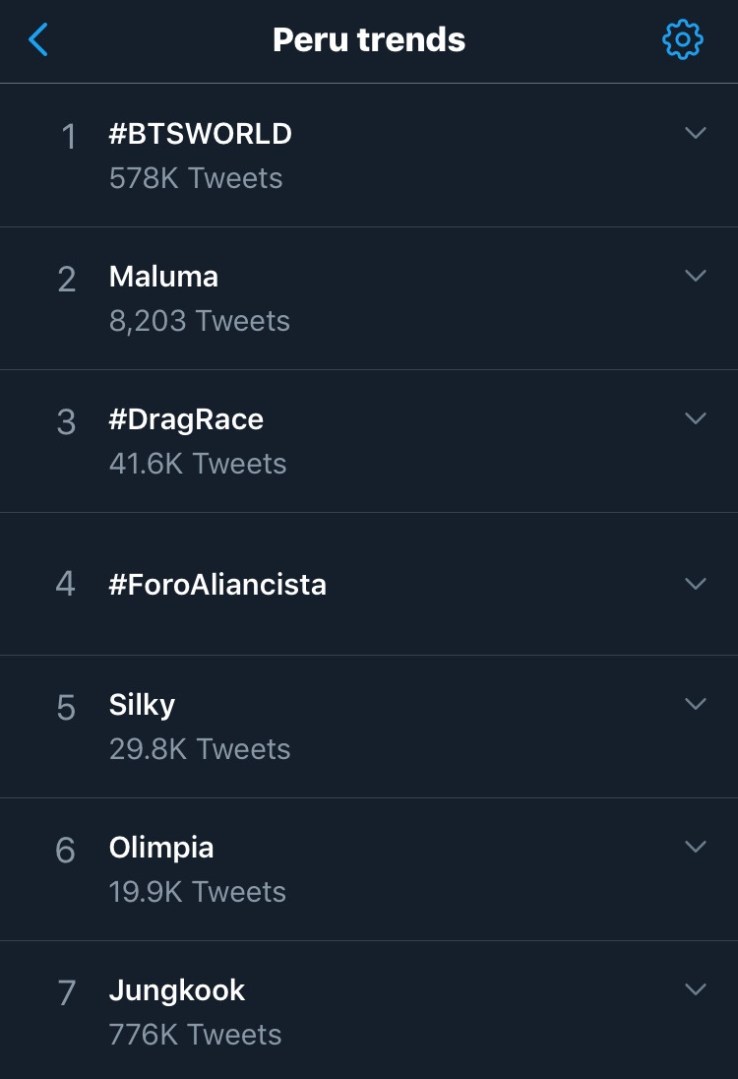Tap the 578K Tweets count

pyautogui.click(x=196, y=178)
